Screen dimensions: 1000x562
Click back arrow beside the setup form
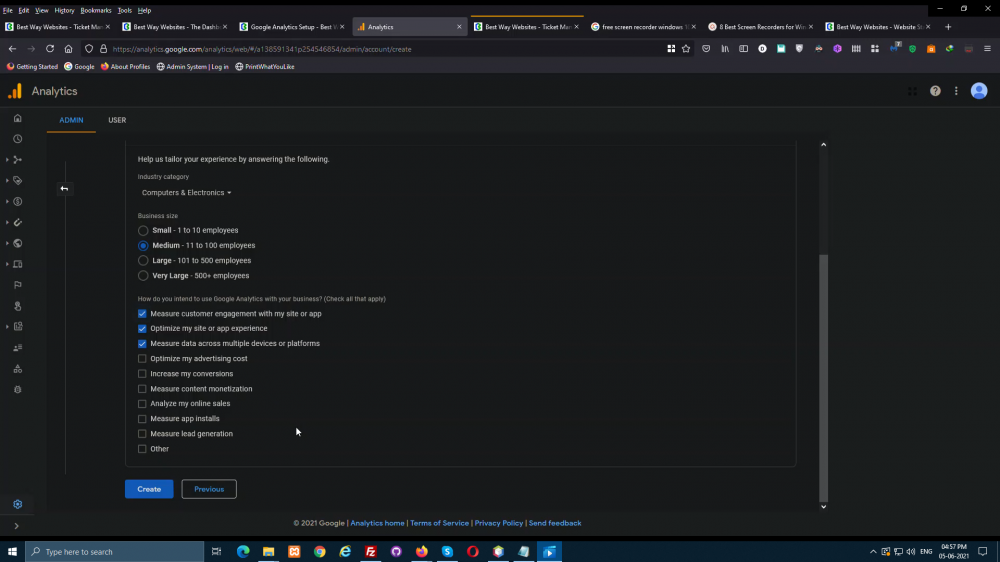64,188
